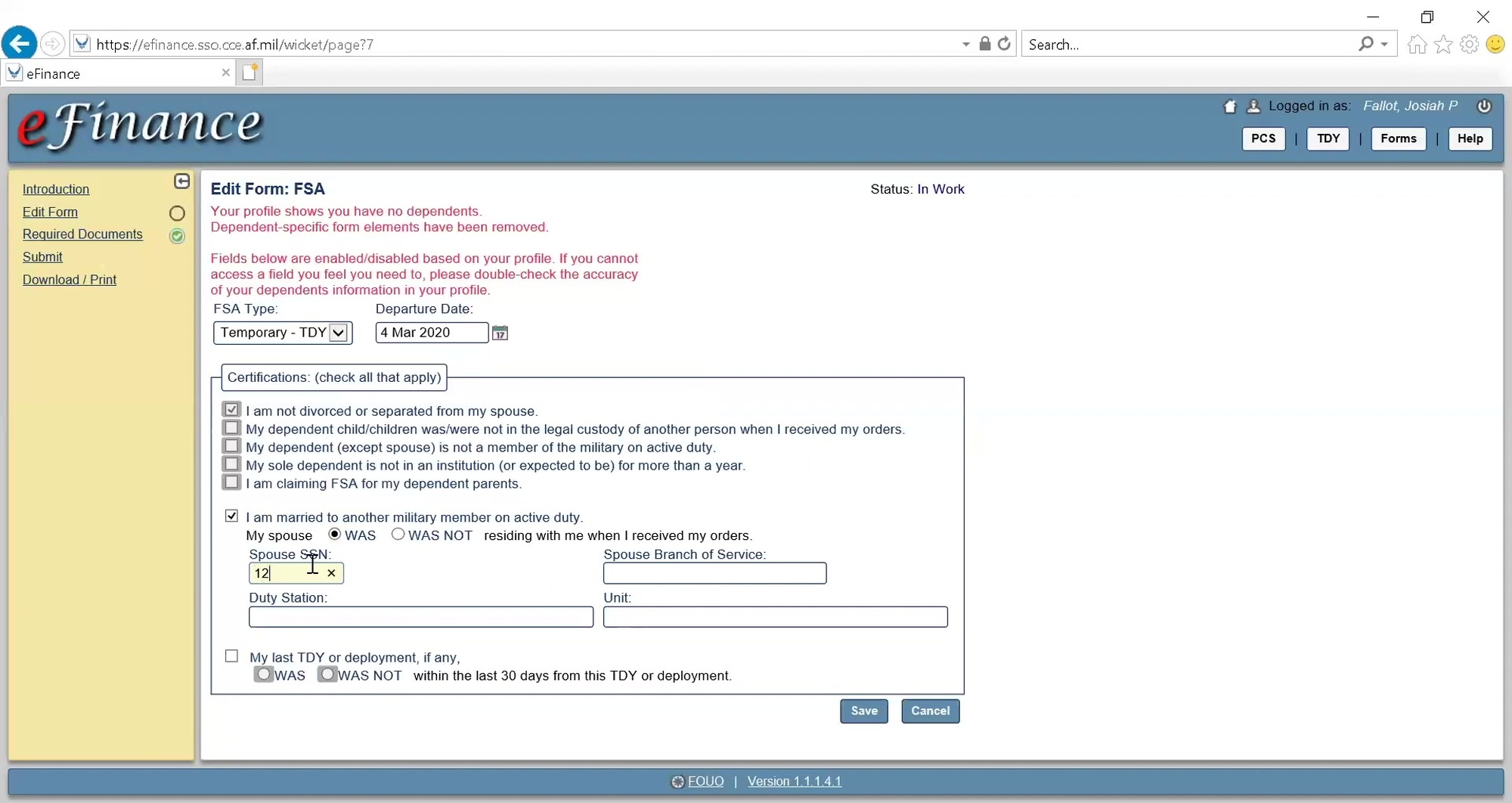Open Favorites with the star icon
This screenshot has height=803, width=1512.
tap(1443, 45)
